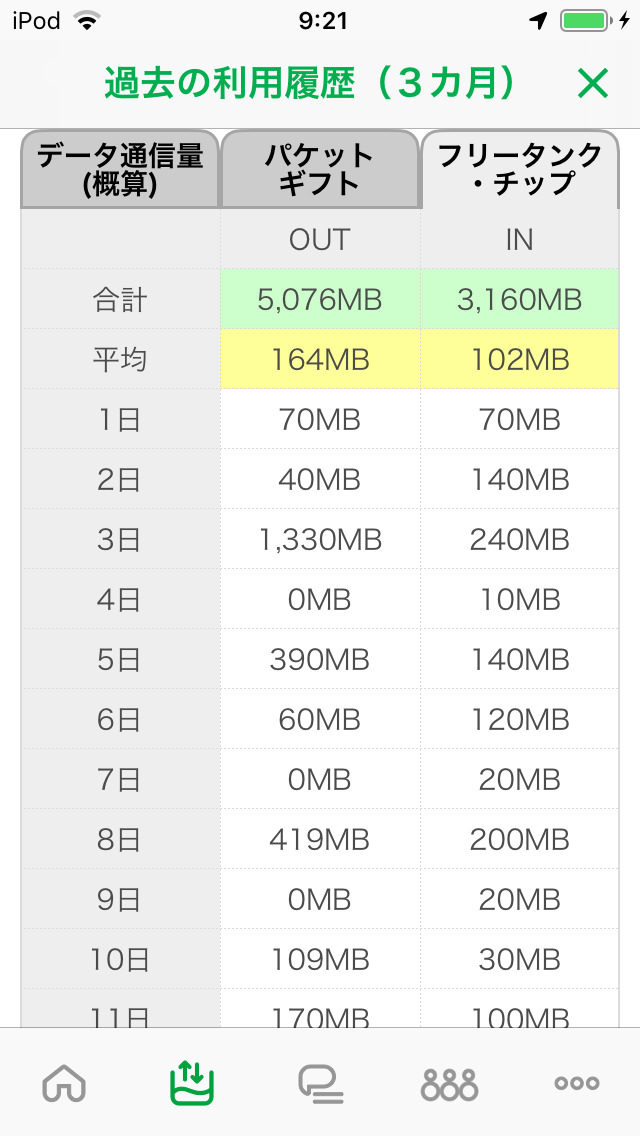This screenshot has height=1136, width=640.
Task: Close the usage history screen
Action: click(593, 84)
